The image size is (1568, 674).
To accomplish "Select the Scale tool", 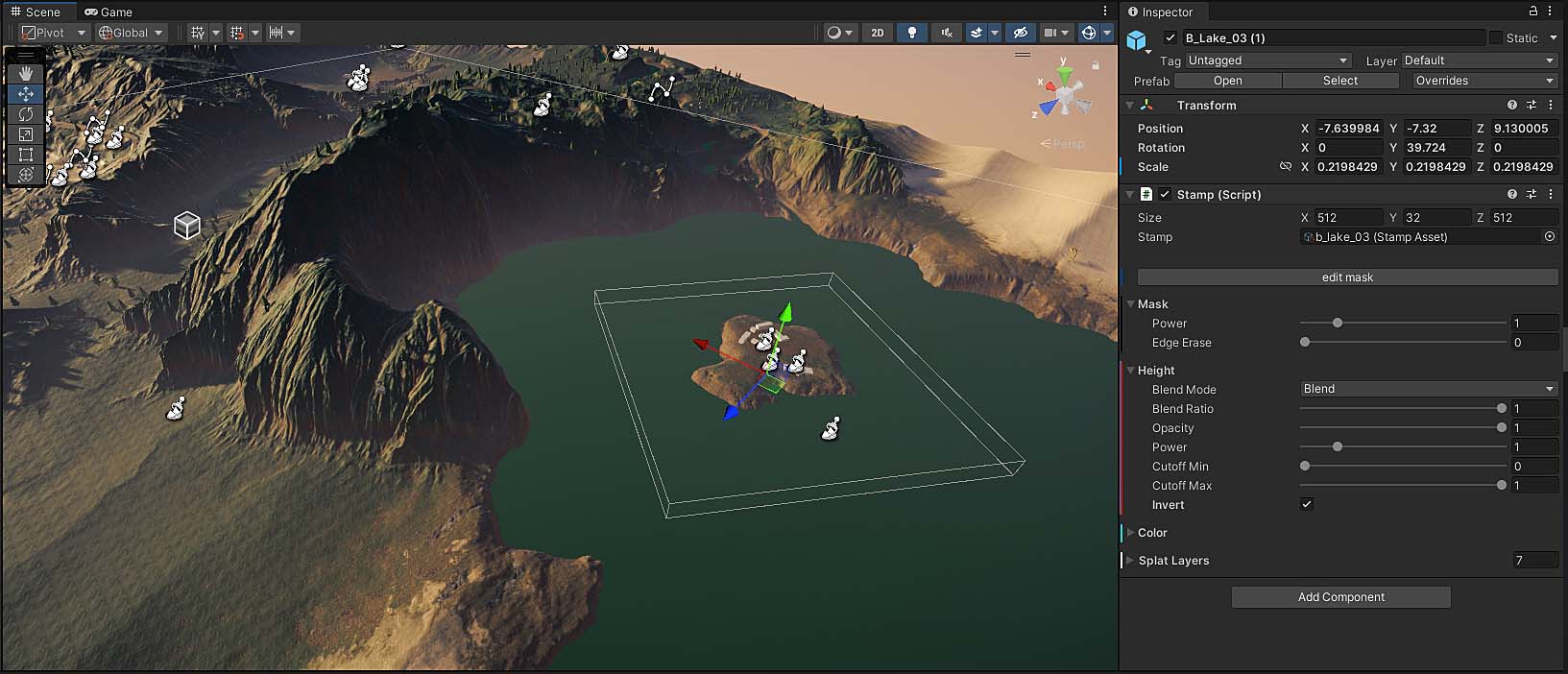I will (26, 134).
